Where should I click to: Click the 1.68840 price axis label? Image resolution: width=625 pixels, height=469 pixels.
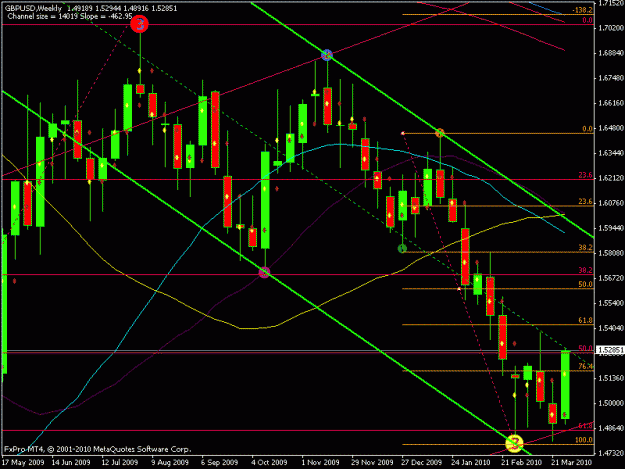(x=611, y=53)
